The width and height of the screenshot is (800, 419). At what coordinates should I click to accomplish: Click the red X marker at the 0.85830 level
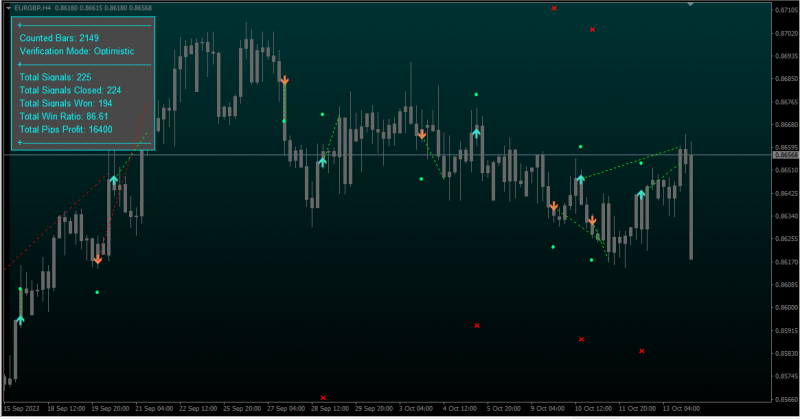coord(642,351)
